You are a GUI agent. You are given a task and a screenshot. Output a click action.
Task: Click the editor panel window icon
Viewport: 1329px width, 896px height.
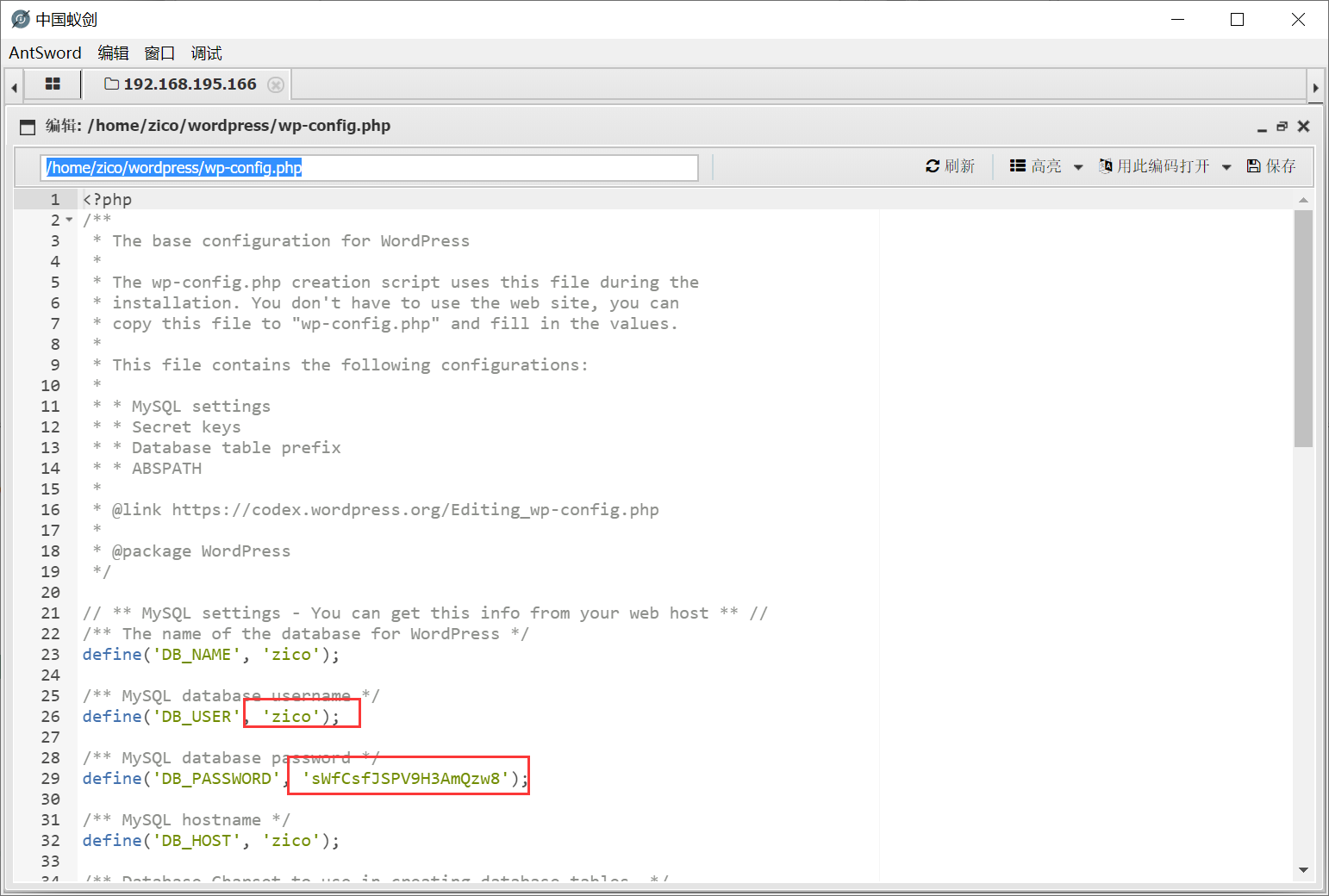click(28, 127)
